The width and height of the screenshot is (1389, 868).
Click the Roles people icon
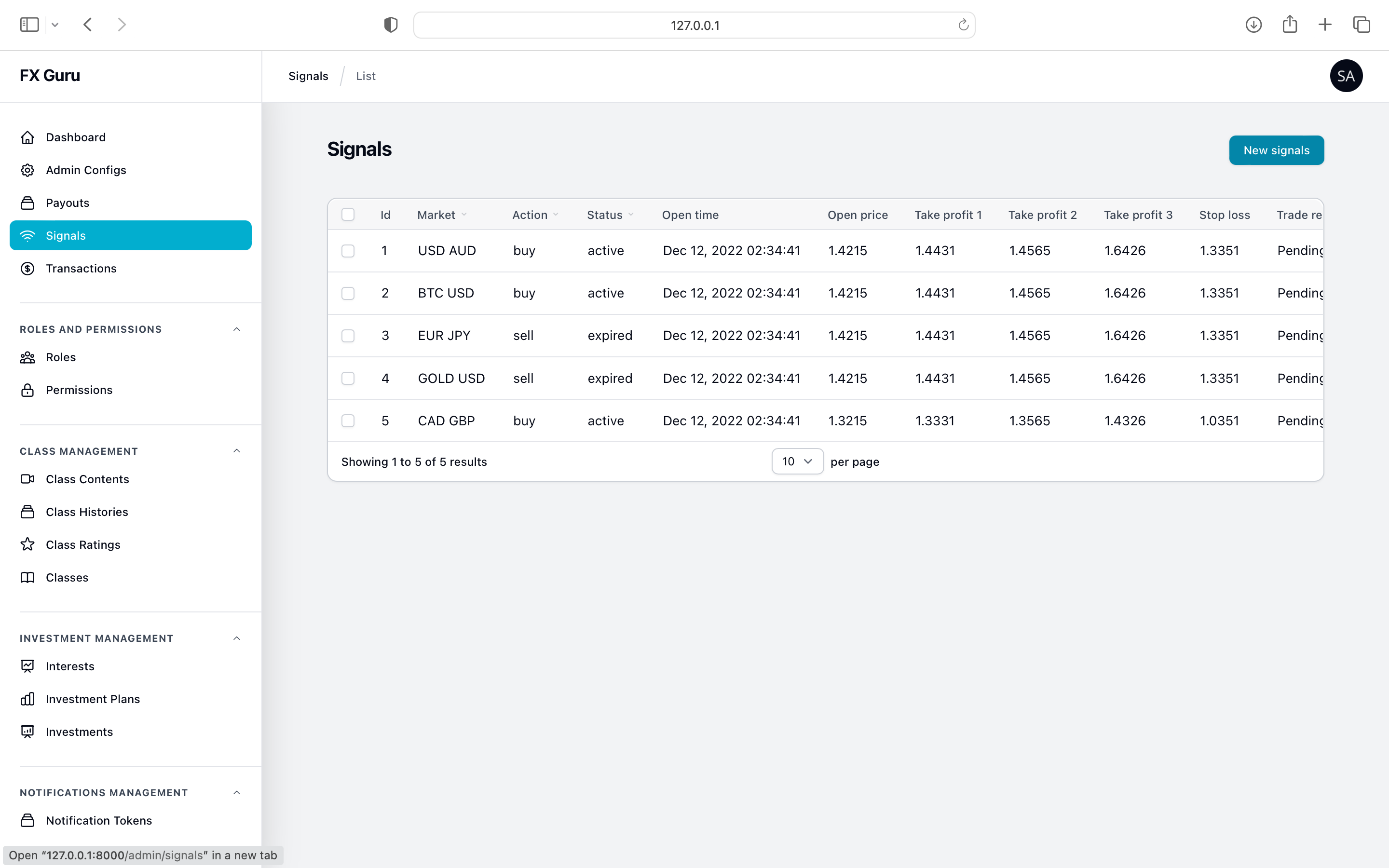click(x=27, y=357)
